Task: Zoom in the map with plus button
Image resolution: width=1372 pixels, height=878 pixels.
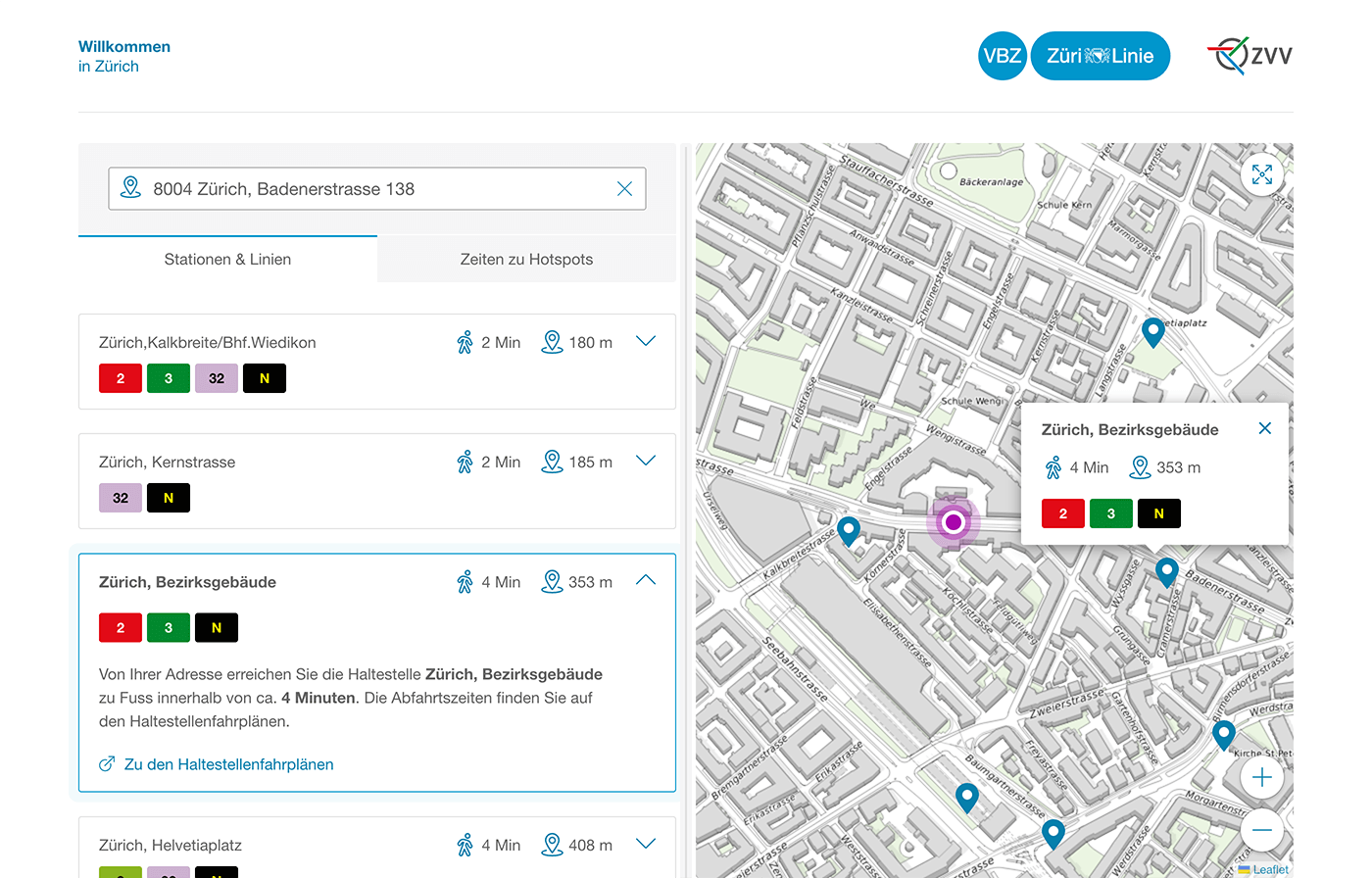Action: (x=1262, y=778)
